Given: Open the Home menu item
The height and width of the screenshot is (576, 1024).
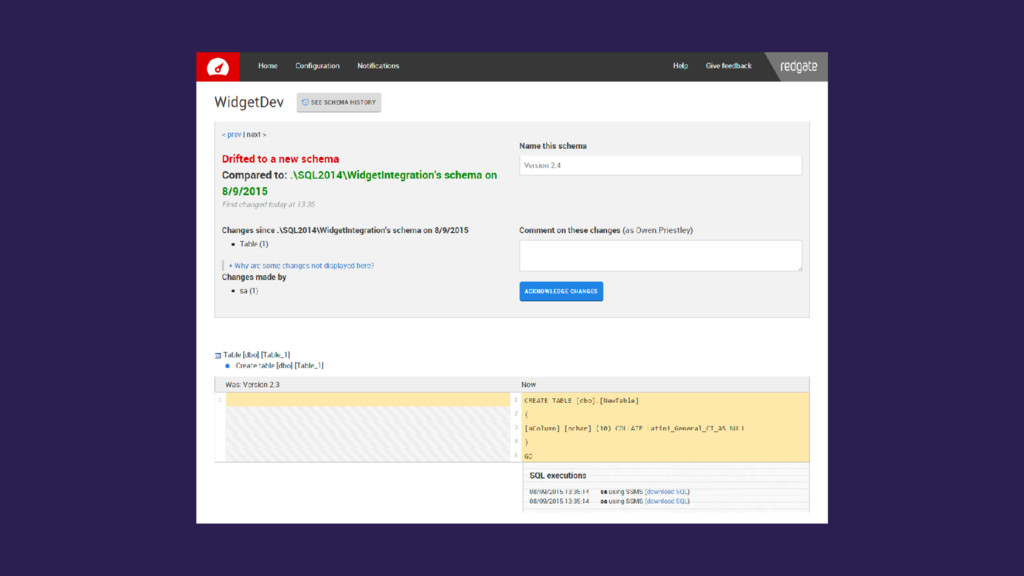Looking at the screenshot, I should point(267,66).
